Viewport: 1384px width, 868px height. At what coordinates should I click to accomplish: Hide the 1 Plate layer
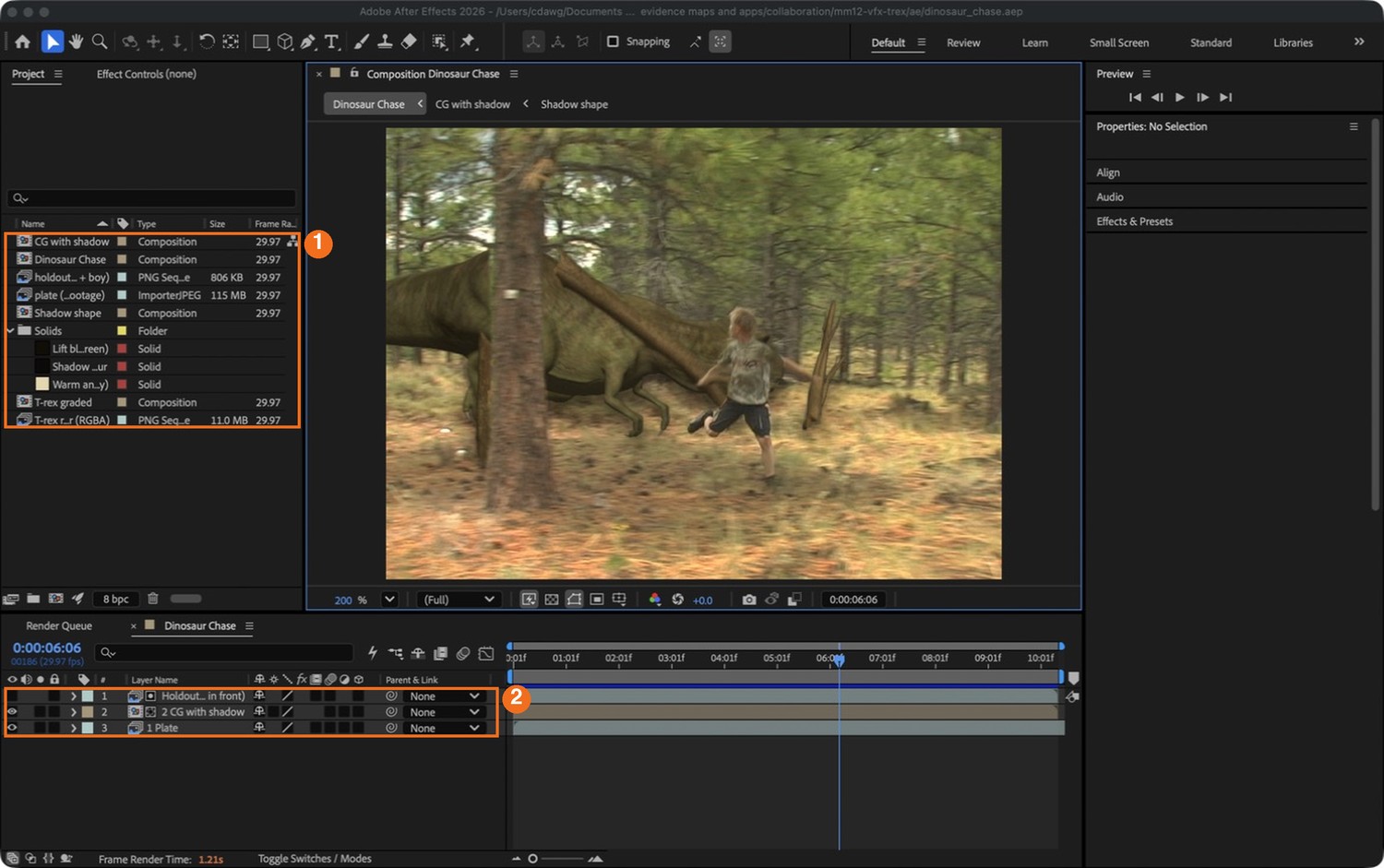(x=12, y=729)
